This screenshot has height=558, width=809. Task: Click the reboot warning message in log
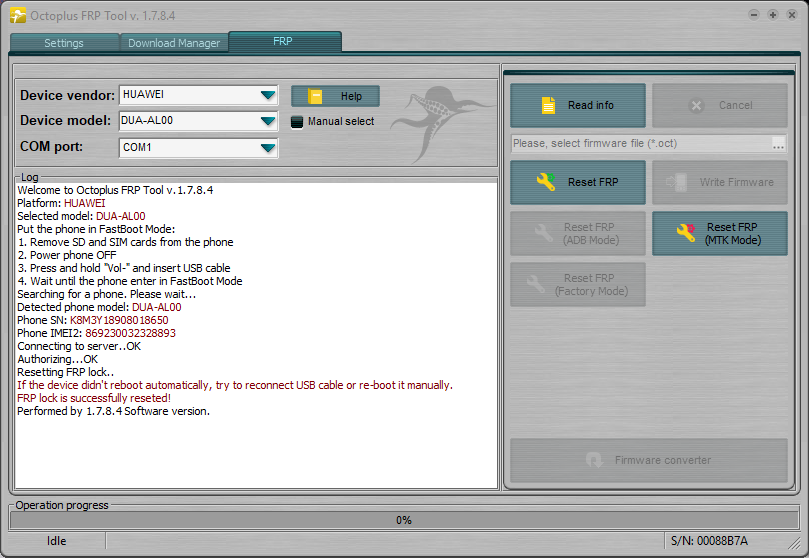[235, 385]
